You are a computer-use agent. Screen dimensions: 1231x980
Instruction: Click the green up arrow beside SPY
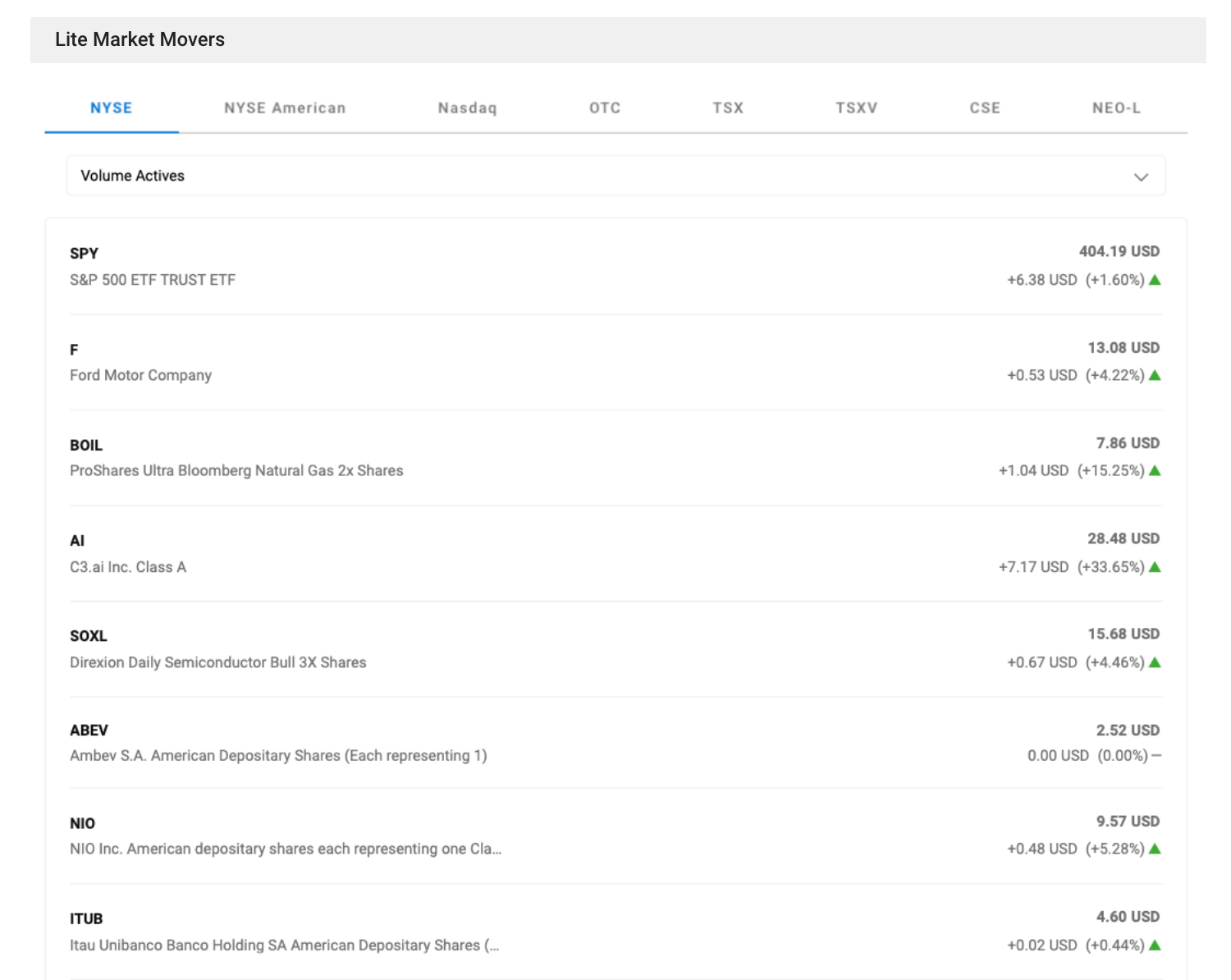1155,280
